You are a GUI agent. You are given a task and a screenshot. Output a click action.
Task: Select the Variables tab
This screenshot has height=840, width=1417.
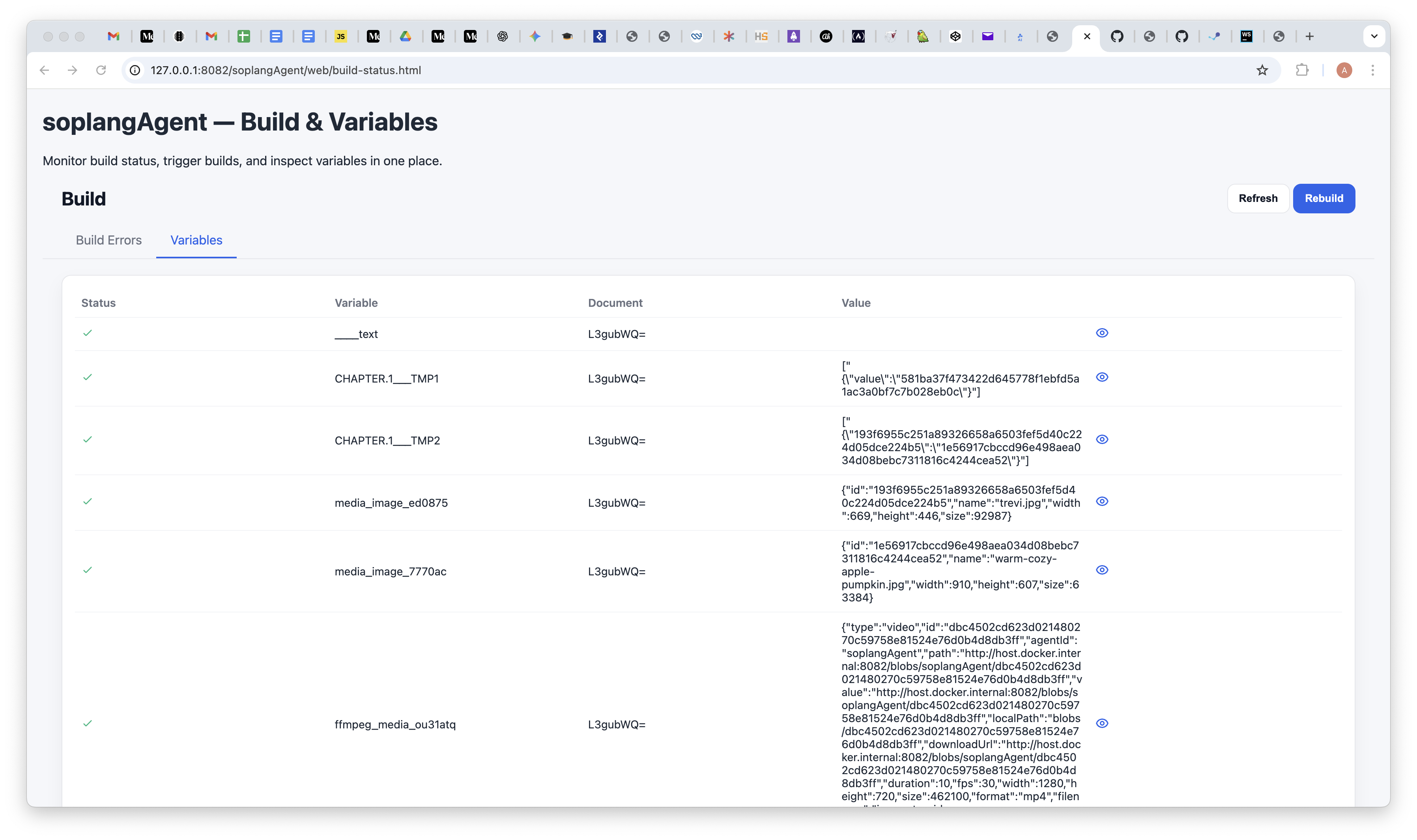pos(196,240)
